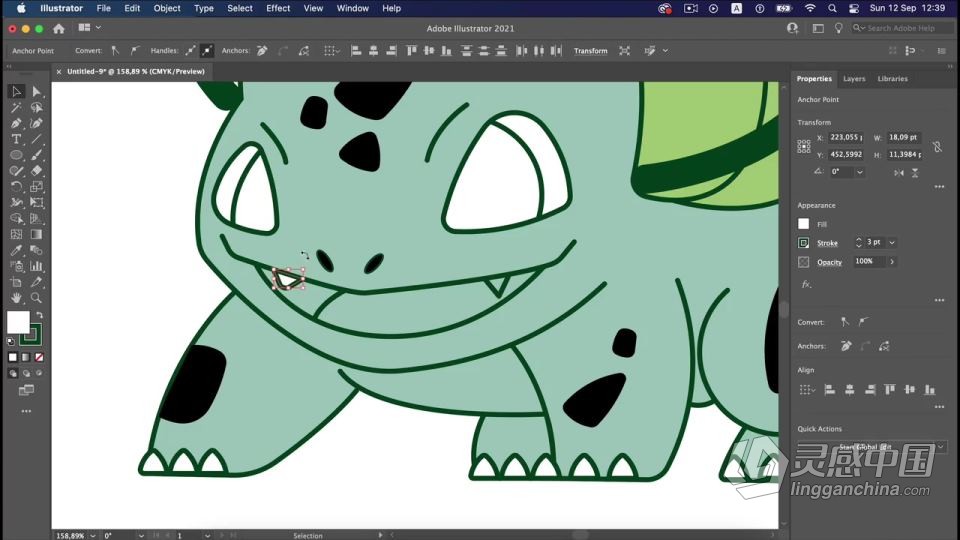
Task: Switch to the Libraries tab
Action: coord(893,79)
